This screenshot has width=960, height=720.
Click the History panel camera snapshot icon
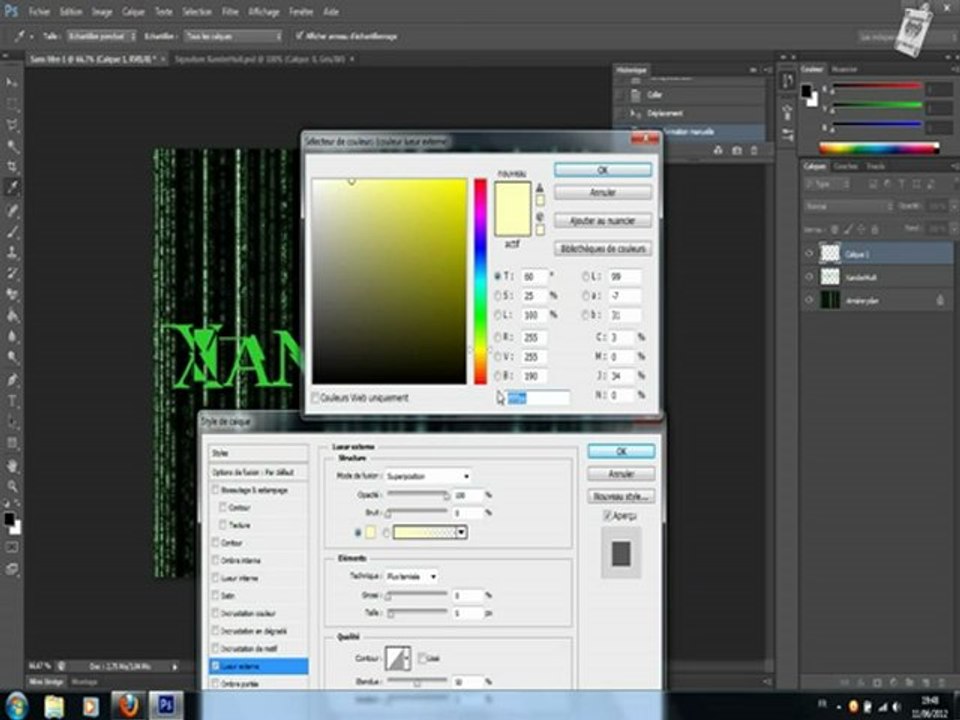[737, 150]
